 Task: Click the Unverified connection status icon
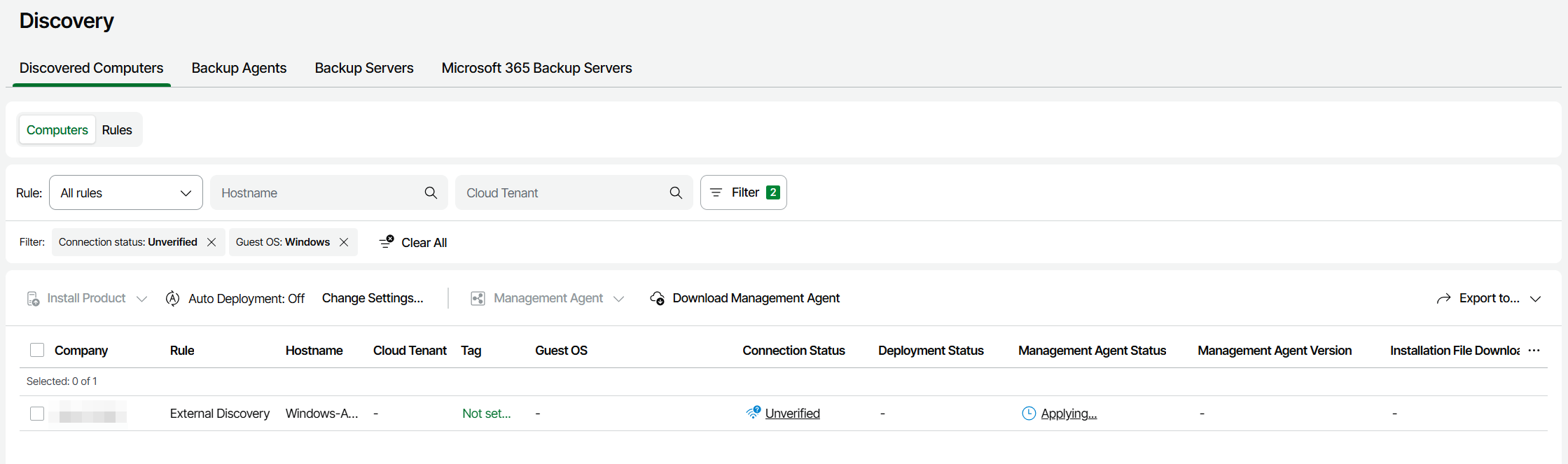(753, 413)
